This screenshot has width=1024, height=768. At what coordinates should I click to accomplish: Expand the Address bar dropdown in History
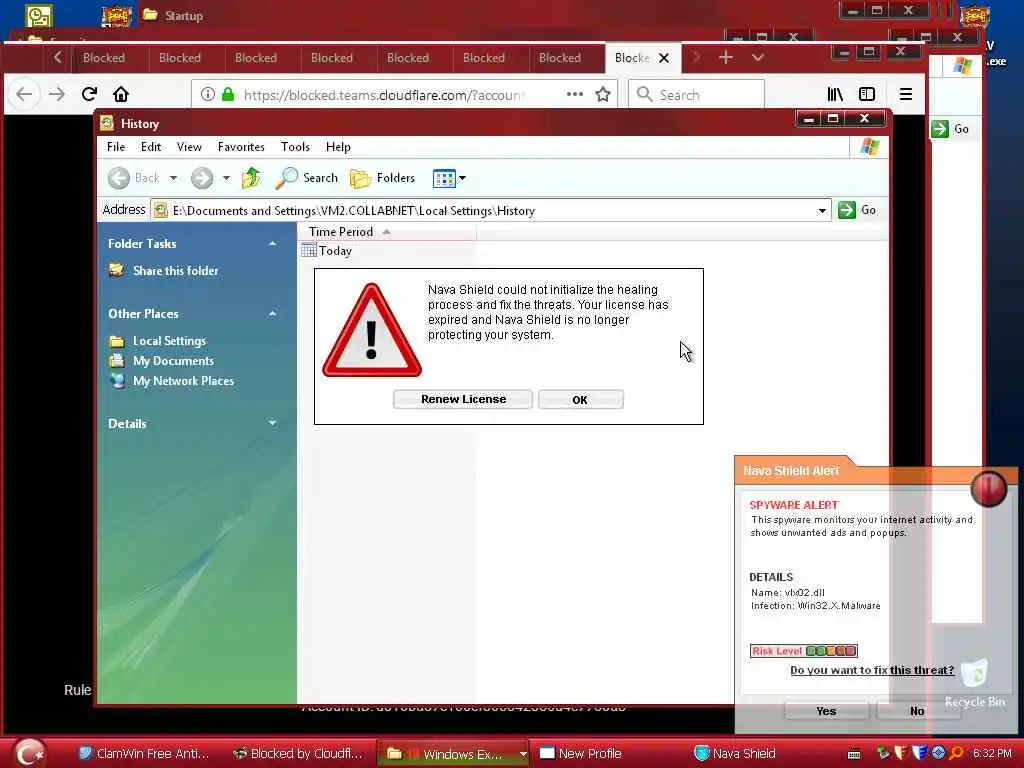(x=822, y=210)
